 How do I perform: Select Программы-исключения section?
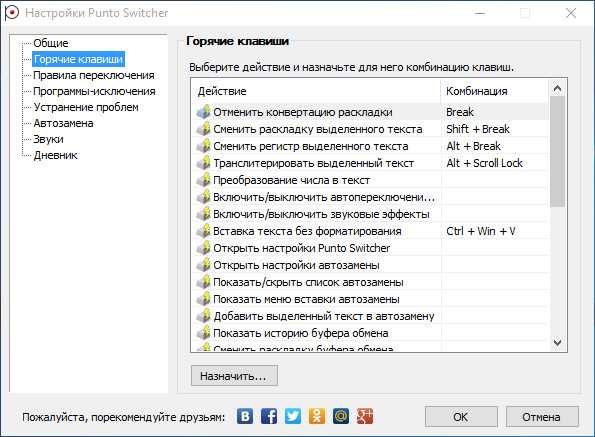(94, 91)
